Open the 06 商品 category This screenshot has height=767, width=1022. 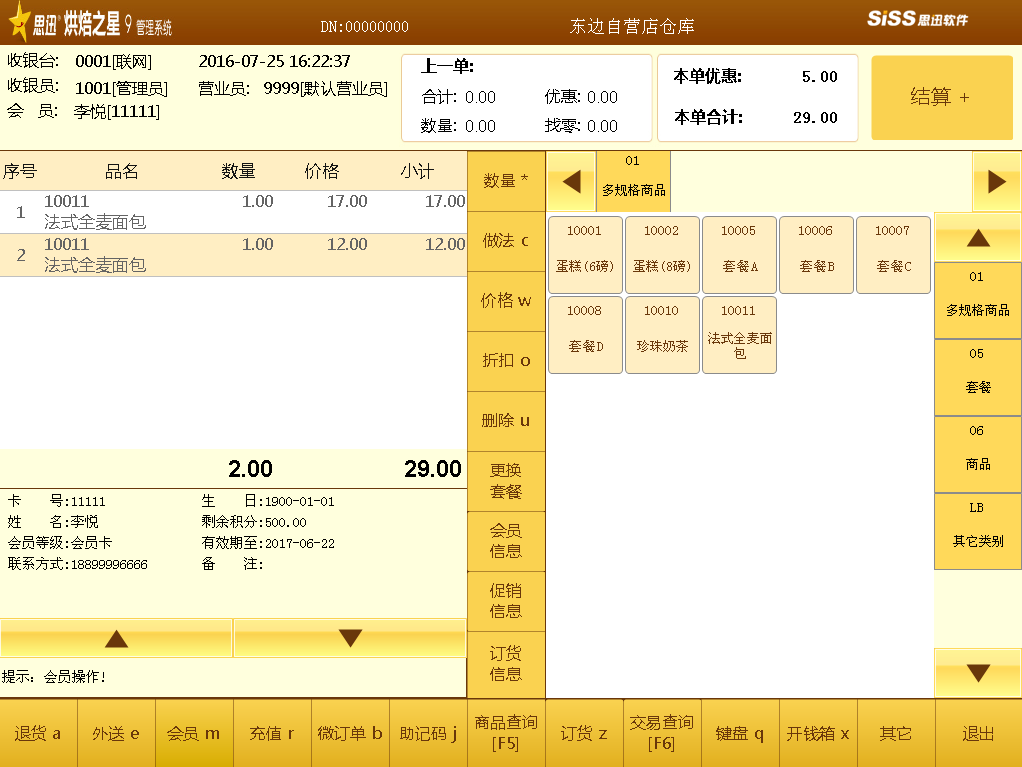(977, 454)
